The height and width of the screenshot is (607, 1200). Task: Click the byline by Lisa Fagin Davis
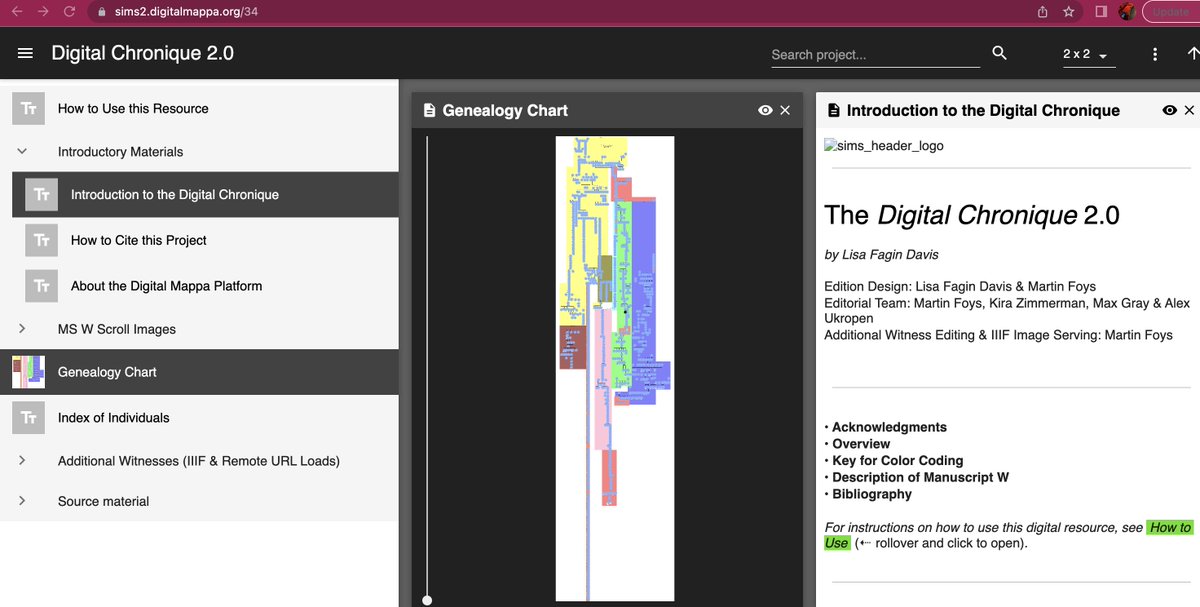tap(881, 254)
